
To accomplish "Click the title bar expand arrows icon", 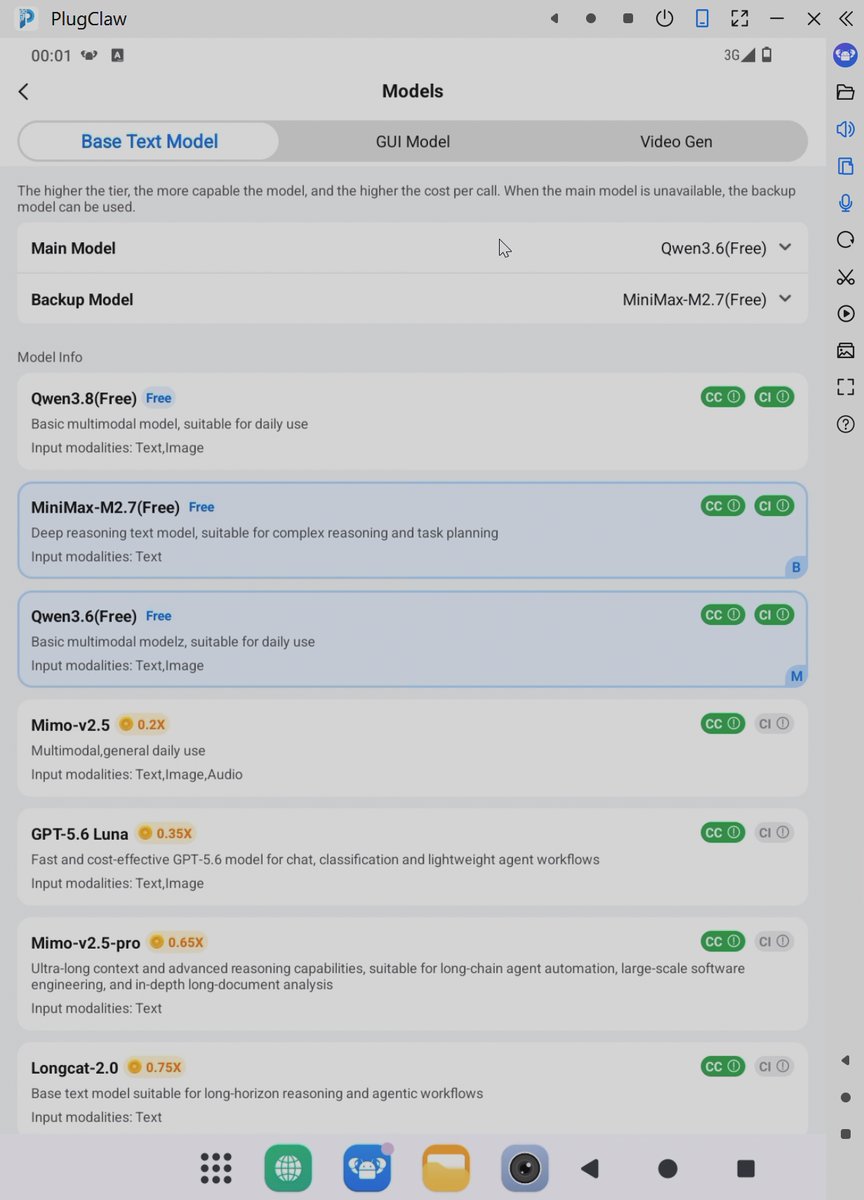I will [x=739, y=18].
